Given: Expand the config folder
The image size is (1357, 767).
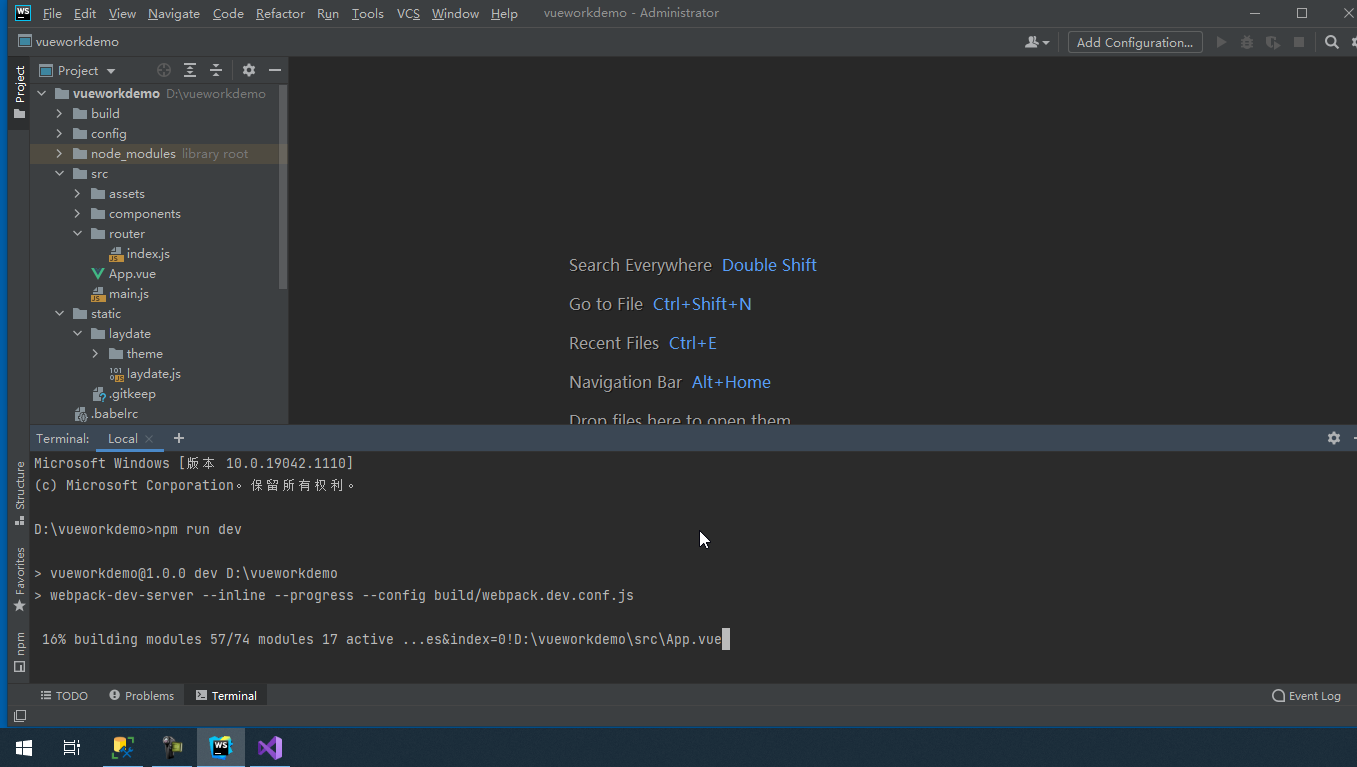Looking at the screenshot, I should tap(60, 133).
